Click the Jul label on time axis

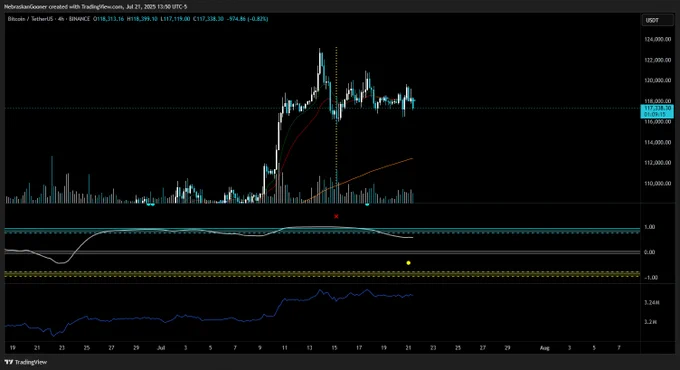tap(161, 348)
